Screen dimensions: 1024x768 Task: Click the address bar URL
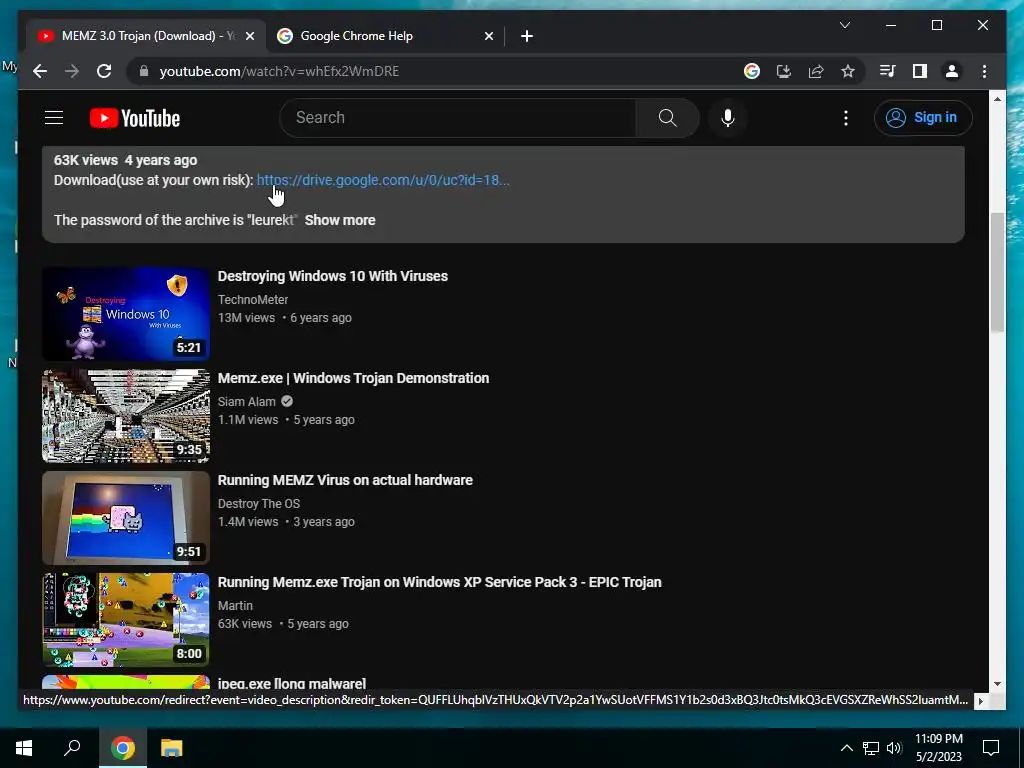click(279, 71)
